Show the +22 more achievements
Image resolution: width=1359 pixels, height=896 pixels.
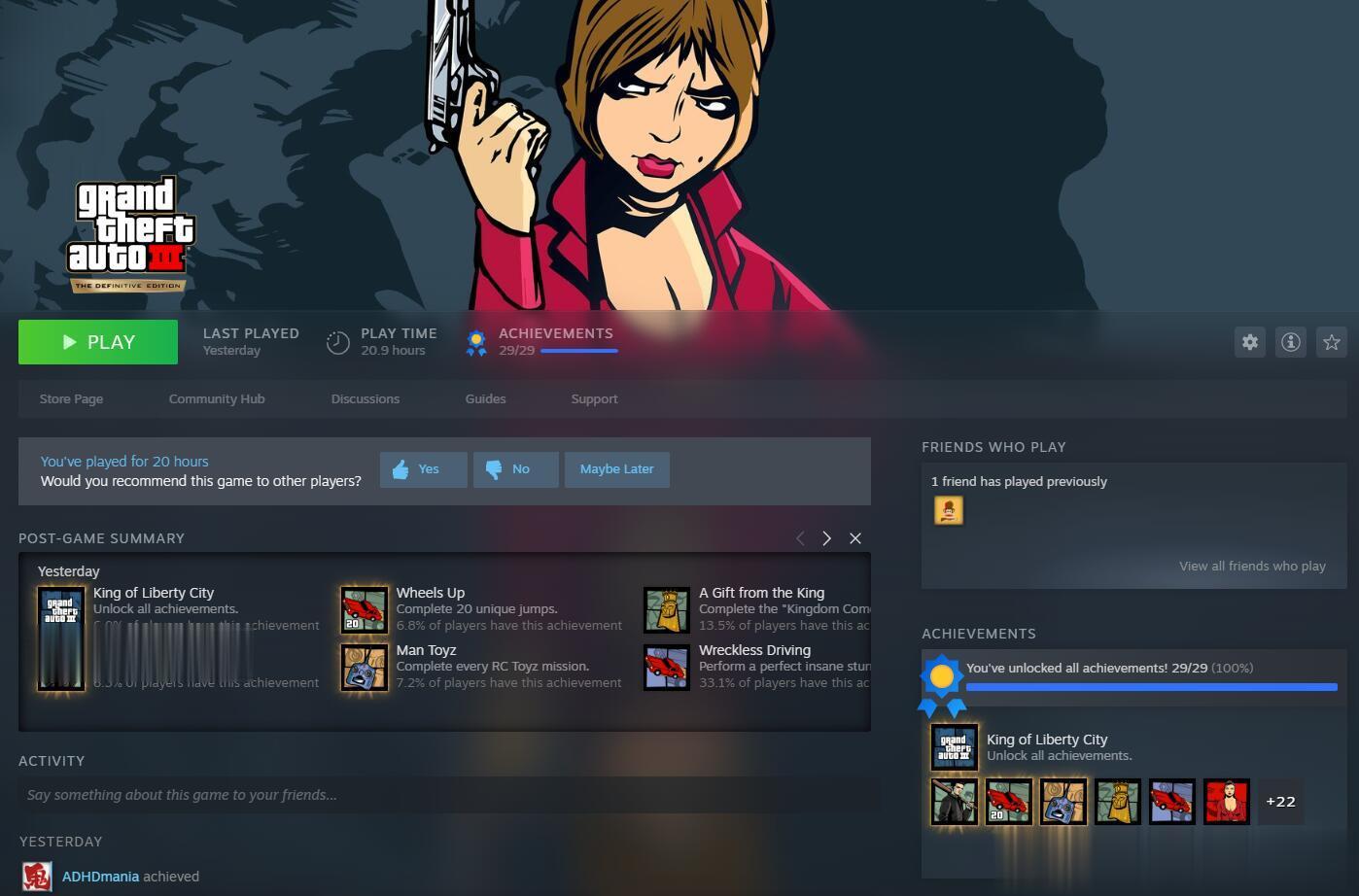coord(1281,802)
